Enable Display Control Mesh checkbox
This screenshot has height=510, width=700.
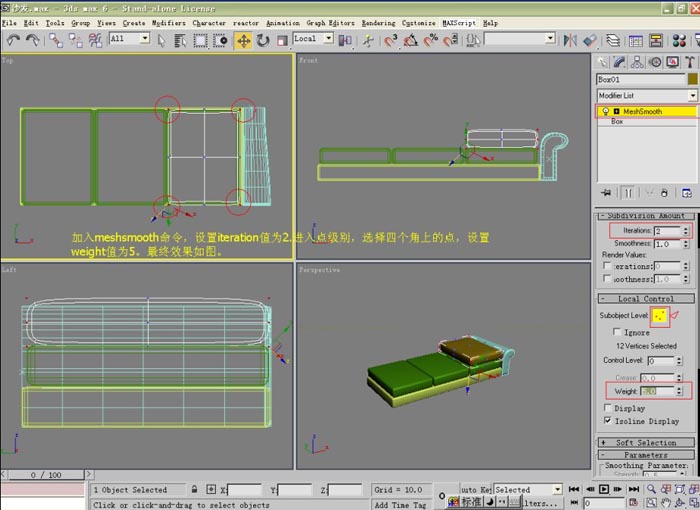click(607, 408)
